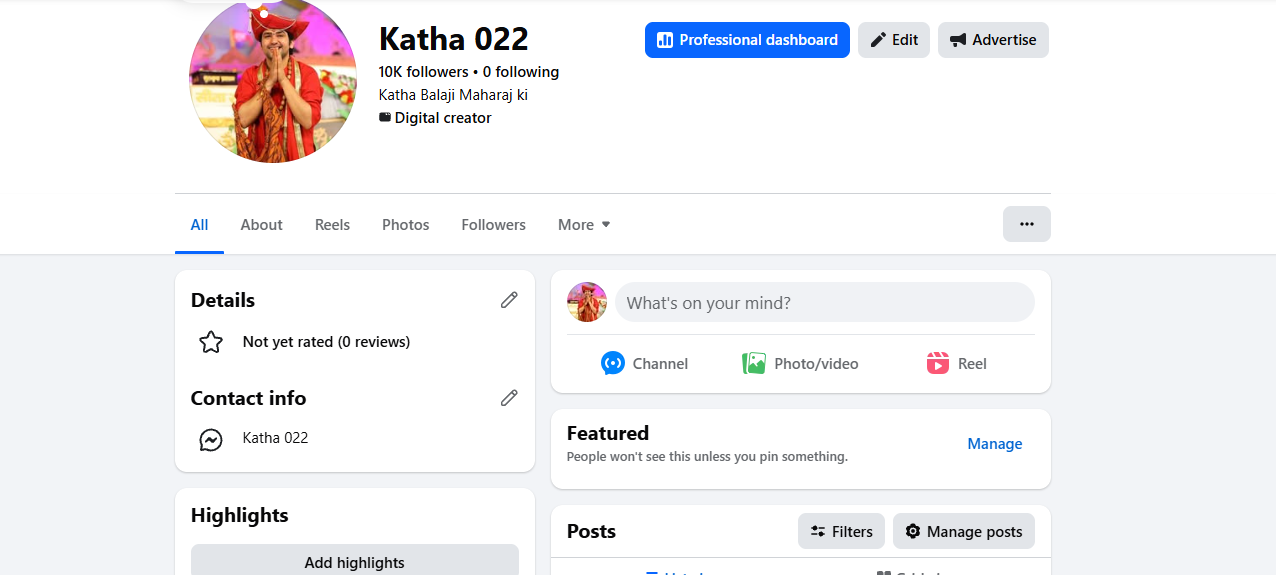Click the Edit profile button
Screen dimensions: 1276x575
894,40
